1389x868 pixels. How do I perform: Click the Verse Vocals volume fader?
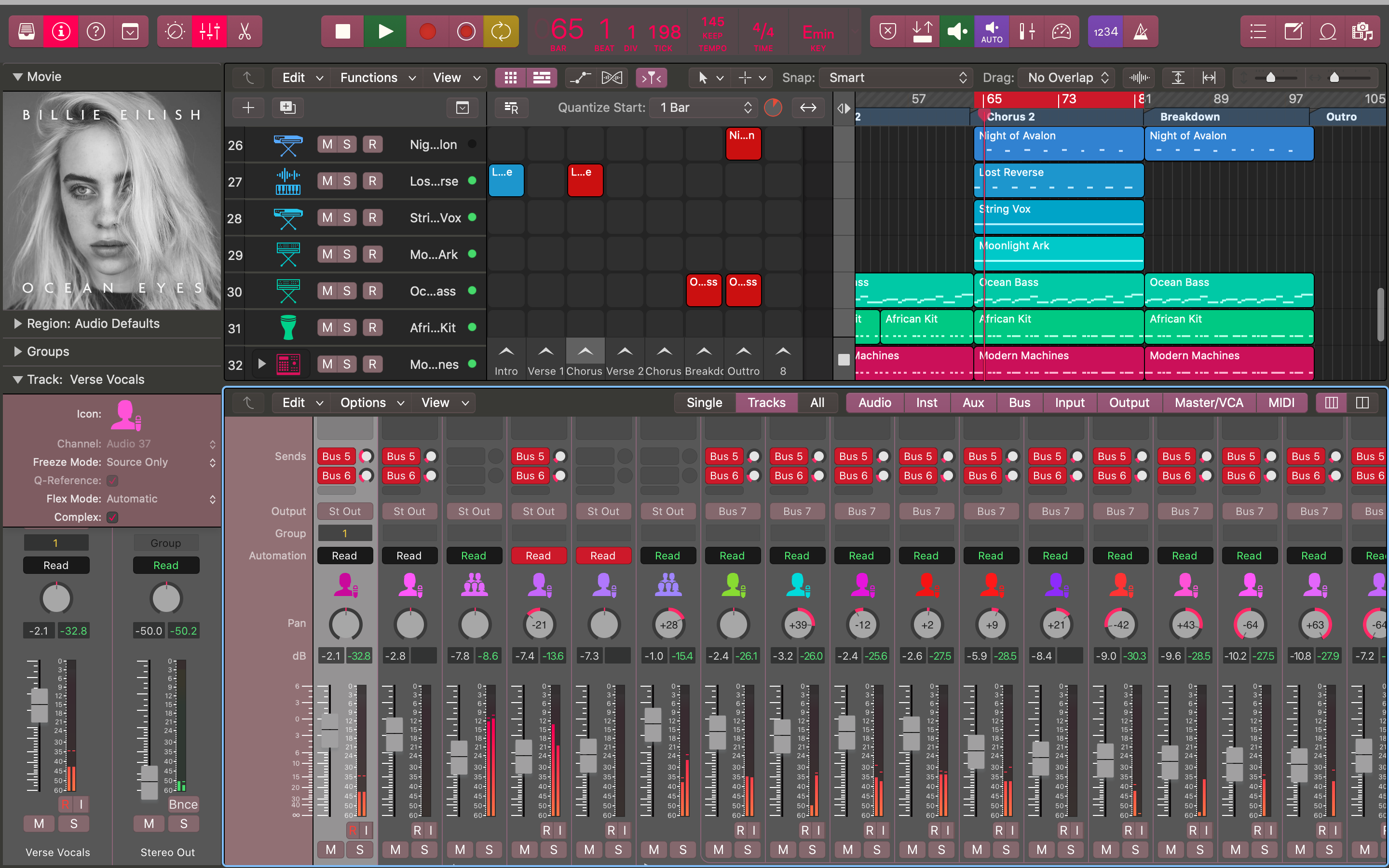click(39, 705)
